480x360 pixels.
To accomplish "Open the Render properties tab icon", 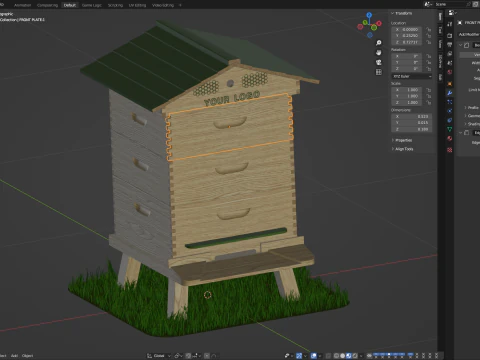I will [x=450, y=35].
